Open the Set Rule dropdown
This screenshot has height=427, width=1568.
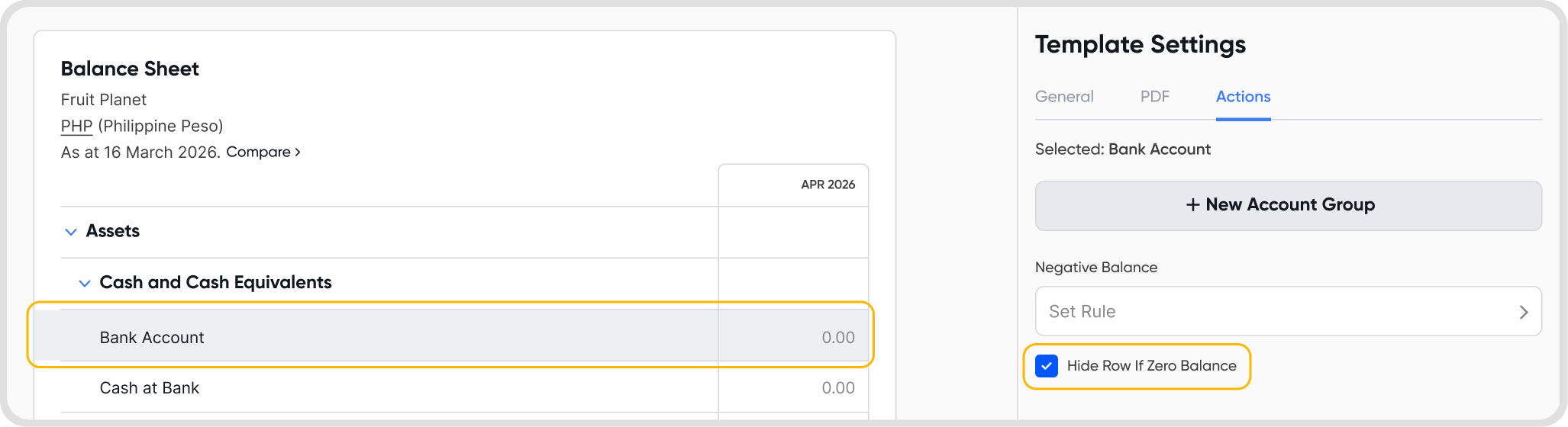pos(1287,311)
